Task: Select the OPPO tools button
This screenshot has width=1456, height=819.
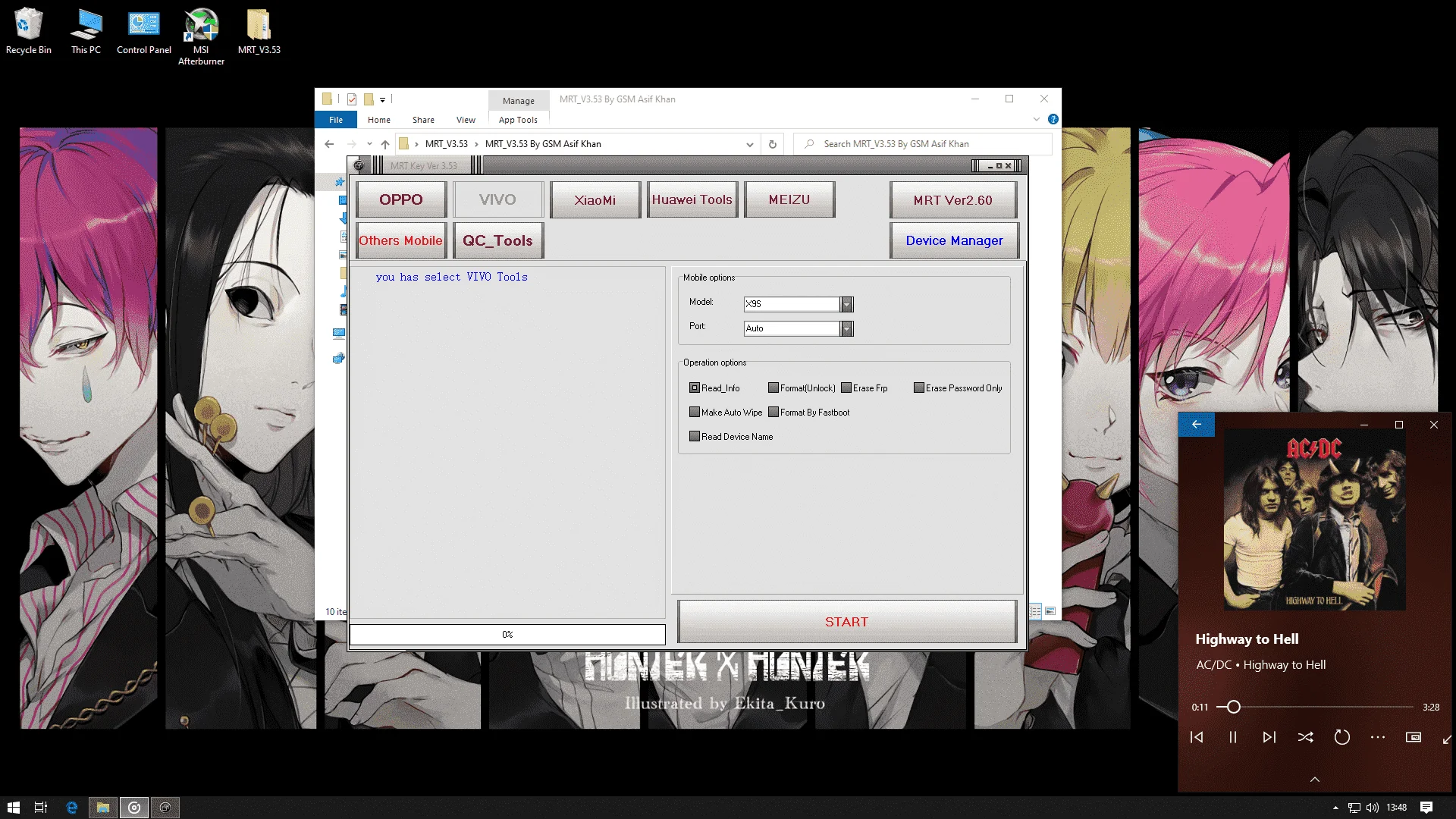Action: (401, 199)
